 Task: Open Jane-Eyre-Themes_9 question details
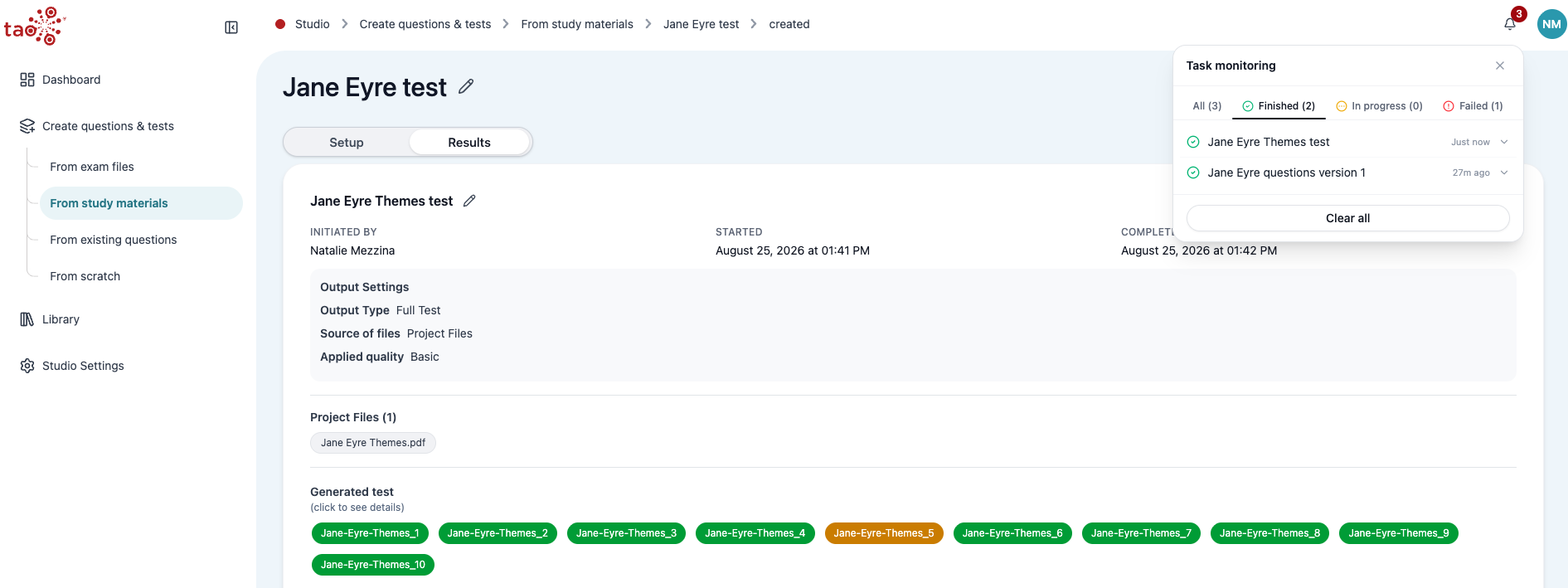(x=1399, y=533)
